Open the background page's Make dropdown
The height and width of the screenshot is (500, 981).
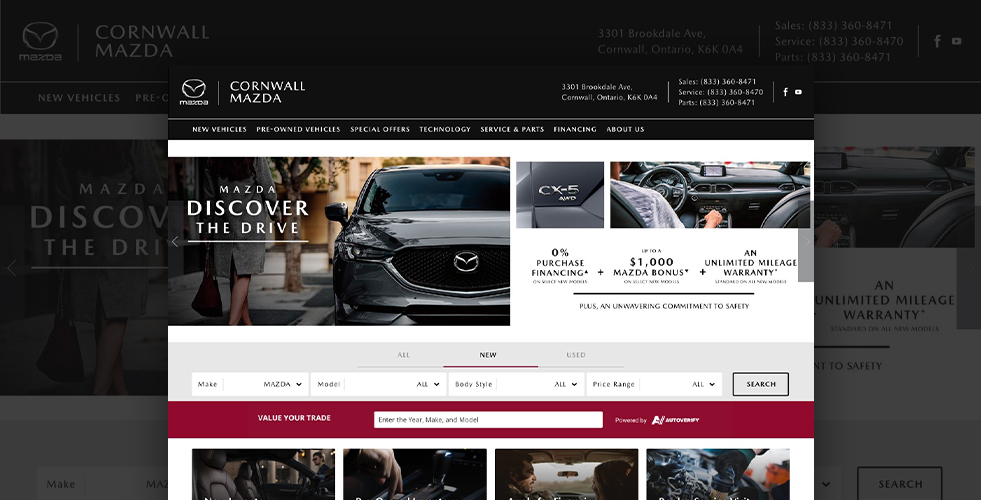tap(103, 484)
